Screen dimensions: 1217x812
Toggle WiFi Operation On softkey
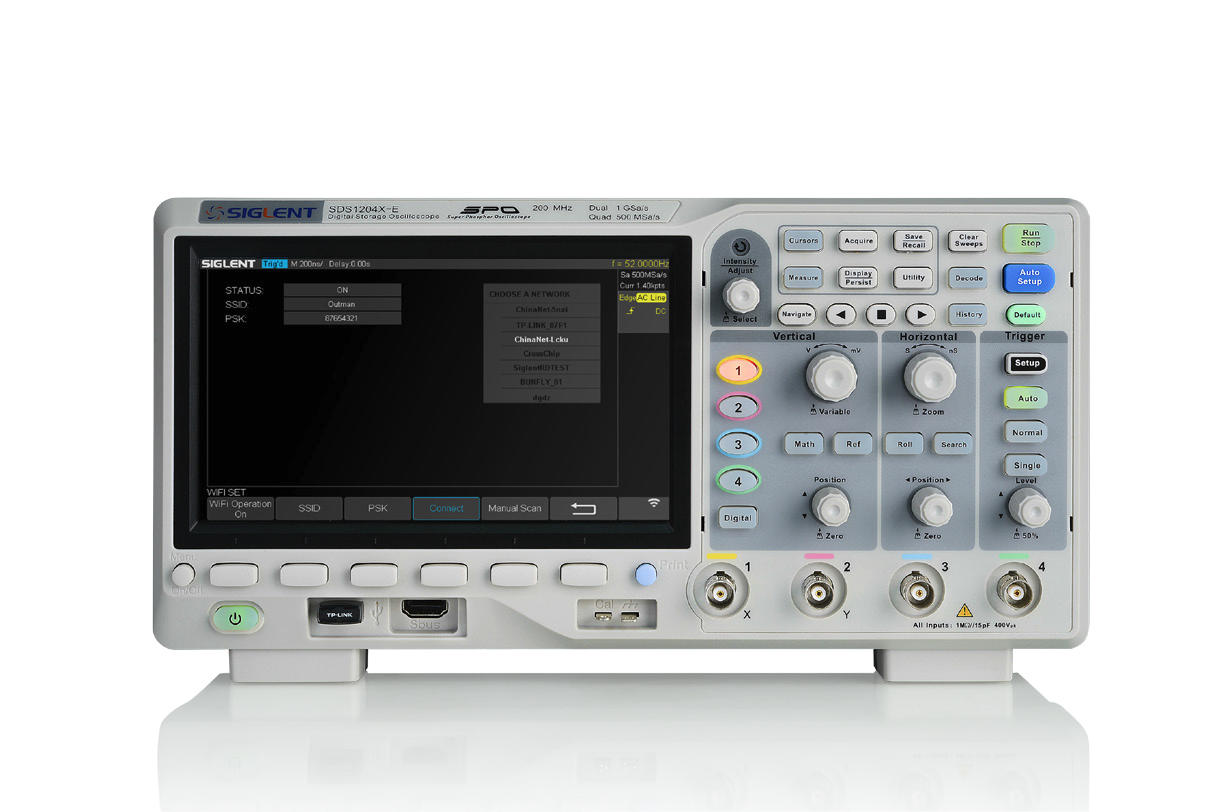240,508
